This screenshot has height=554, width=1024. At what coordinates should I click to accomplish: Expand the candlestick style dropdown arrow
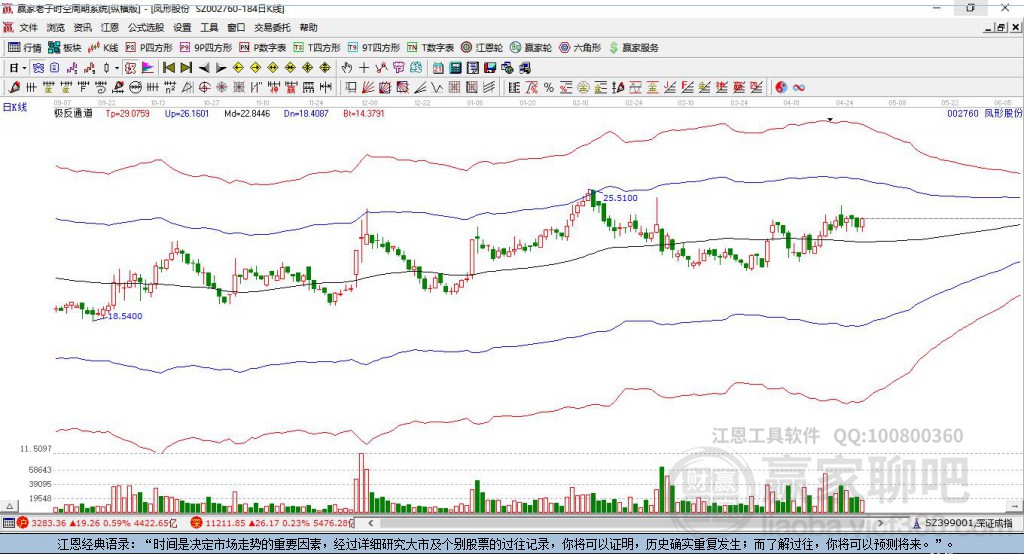pyautogui.click(x=116, y=68)
